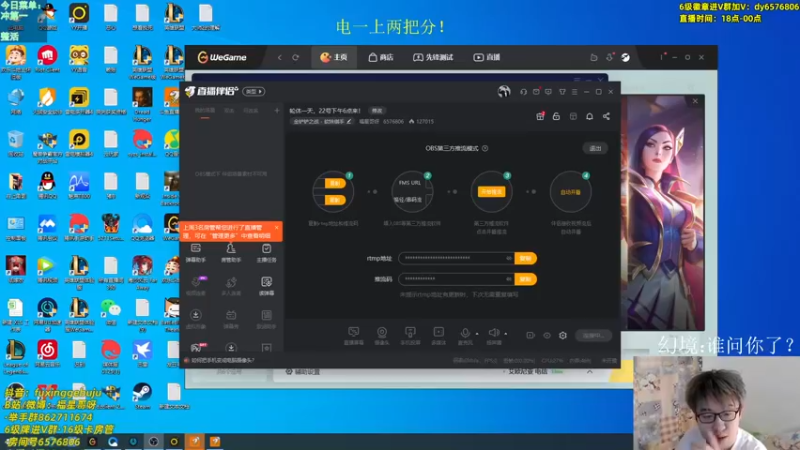Image resolution: width=800 pixels, height=450 pixels.
Task: Close the orange notification banner
Action: point(277,228)
